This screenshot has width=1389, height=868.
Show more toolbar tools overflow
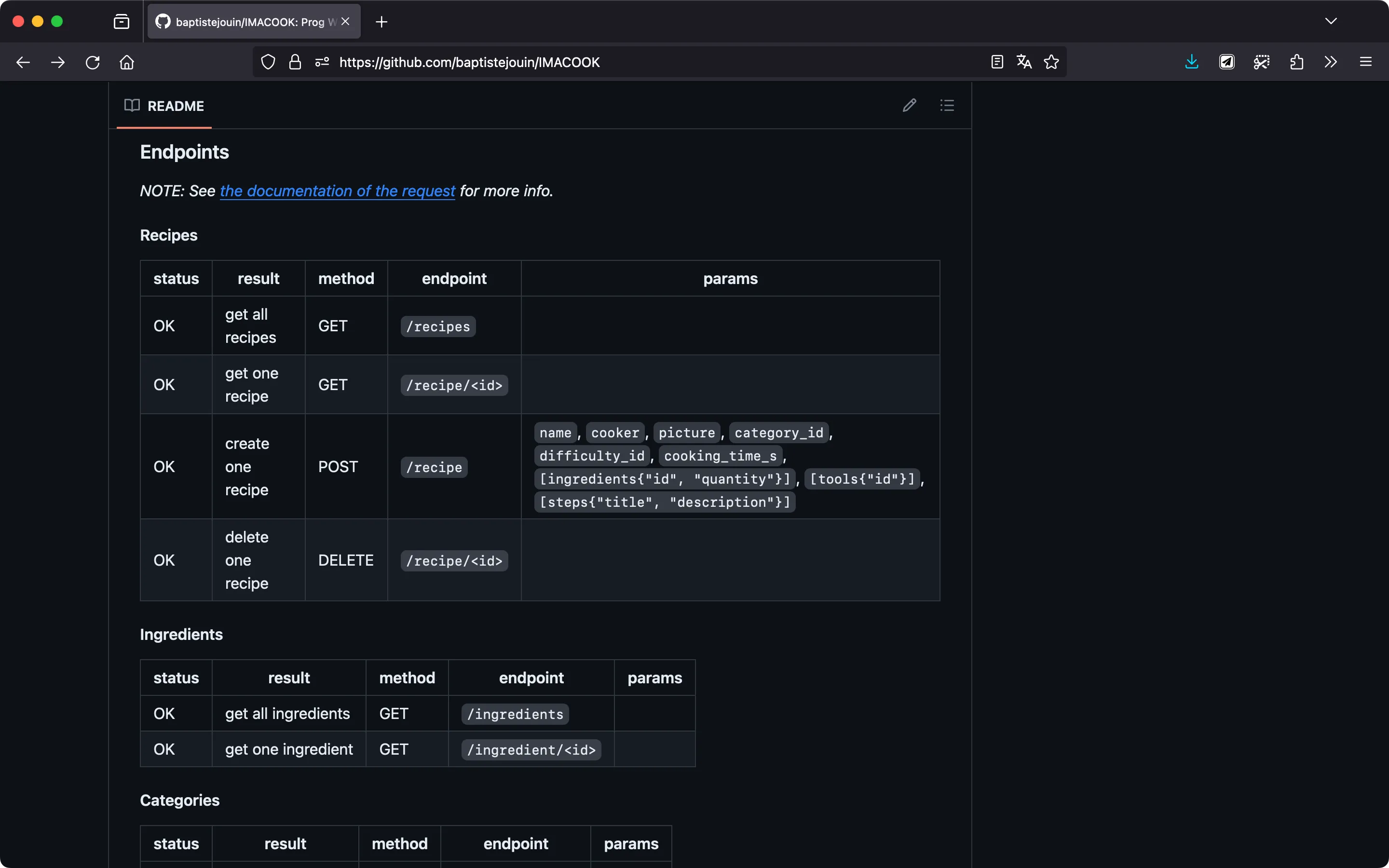click(x=1331, y=62)
